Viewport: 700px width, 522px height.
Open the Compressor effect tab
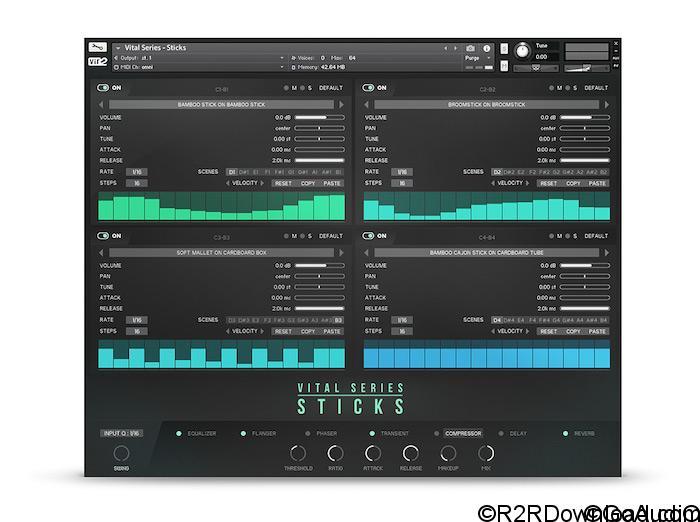[x=463, y=434]
